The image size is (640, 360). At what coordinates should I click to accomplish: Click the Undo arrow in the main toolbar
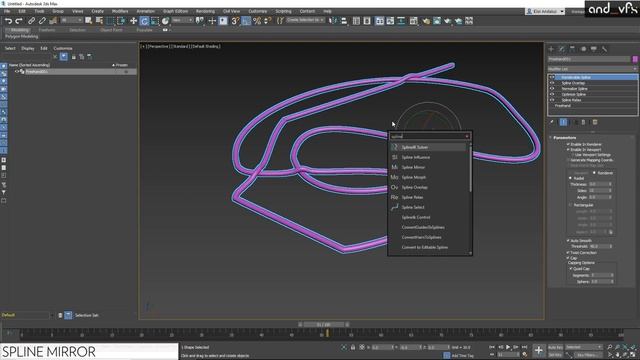[x=8, y=21]
